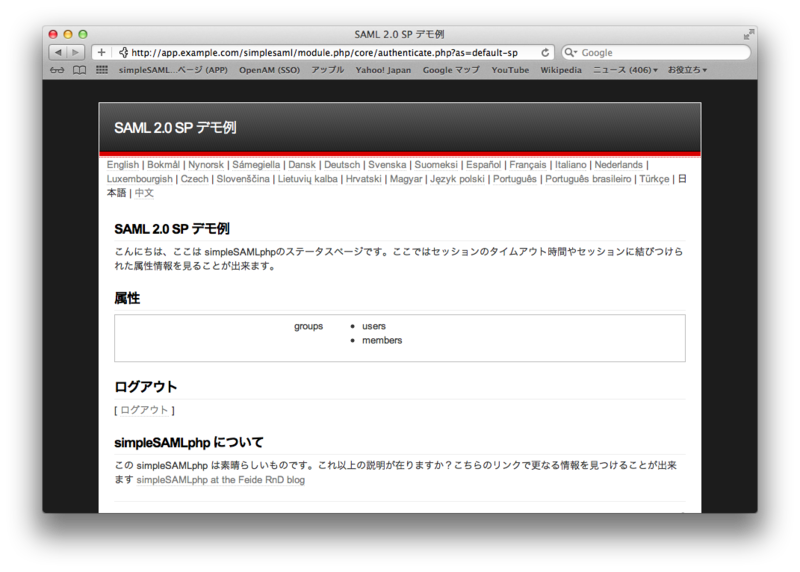Viewport: 800px width, 572px height.
Task: Click the members attribute value
Action: click(x=382, y=340)
